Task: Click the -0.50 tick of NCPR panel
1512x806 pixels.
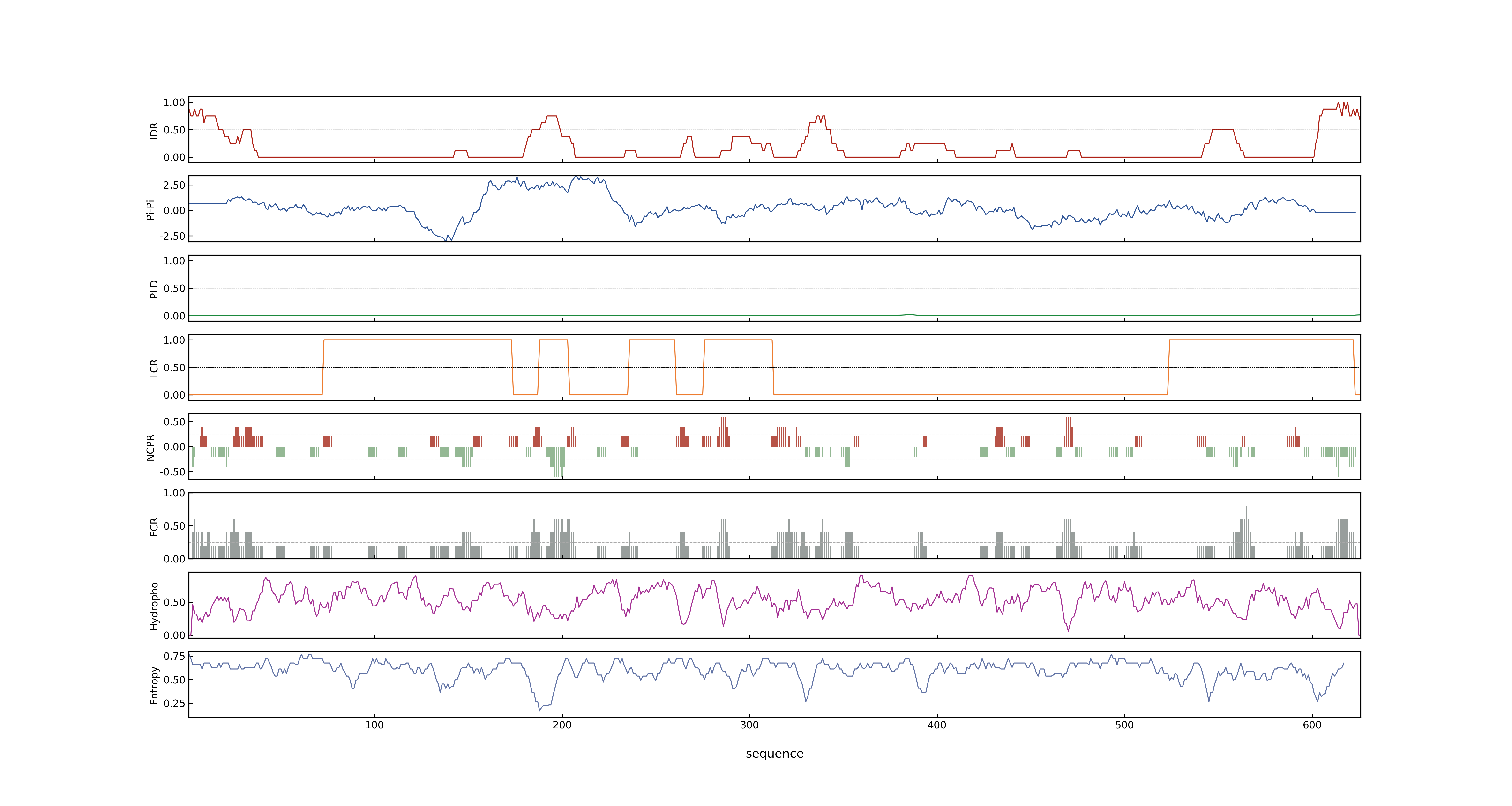Action: (172, 472)
